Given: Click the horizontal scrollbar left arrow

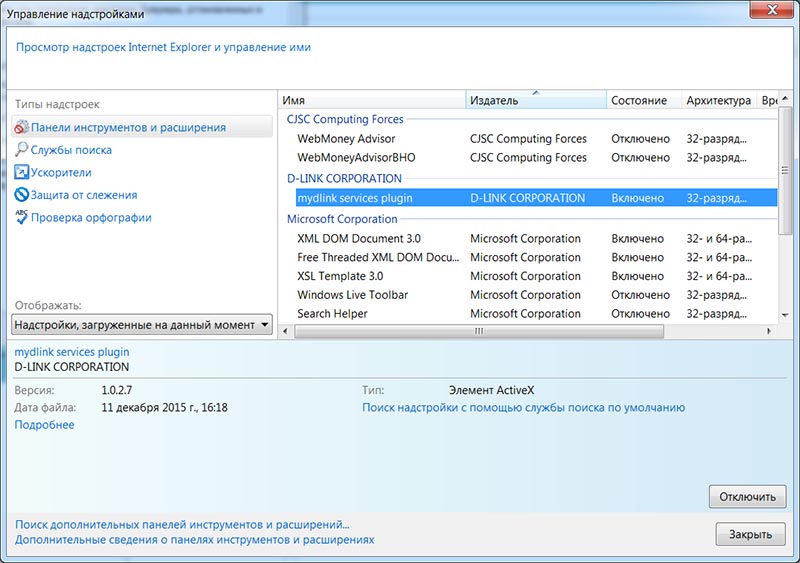Looking at the screenshot, I should pyautogui.click(x=285, y=331).
